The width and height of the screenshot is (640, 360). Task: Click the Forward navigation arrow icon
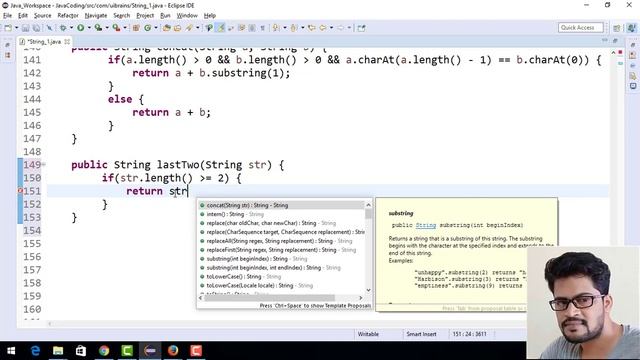[340, 28]
